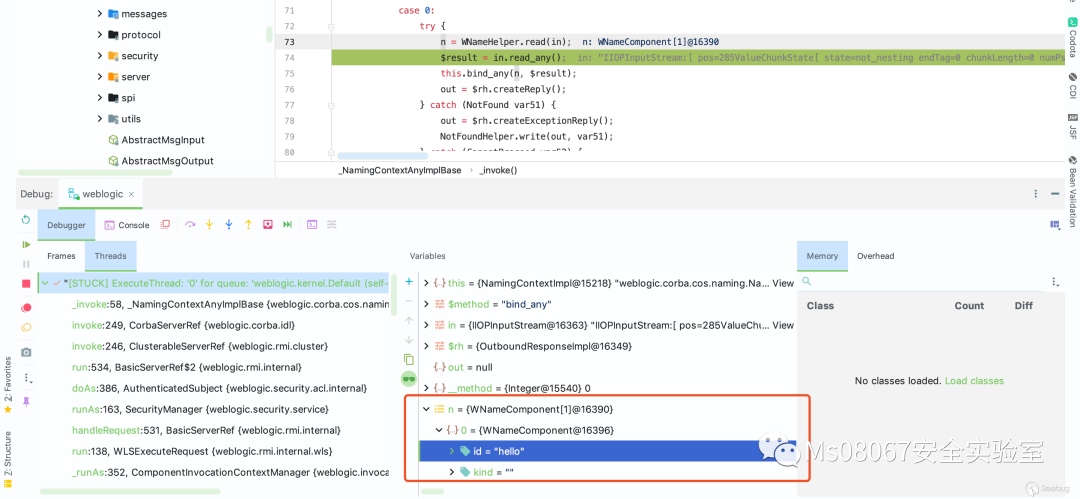Click the duplicate watch copy icon

[408, 359]
